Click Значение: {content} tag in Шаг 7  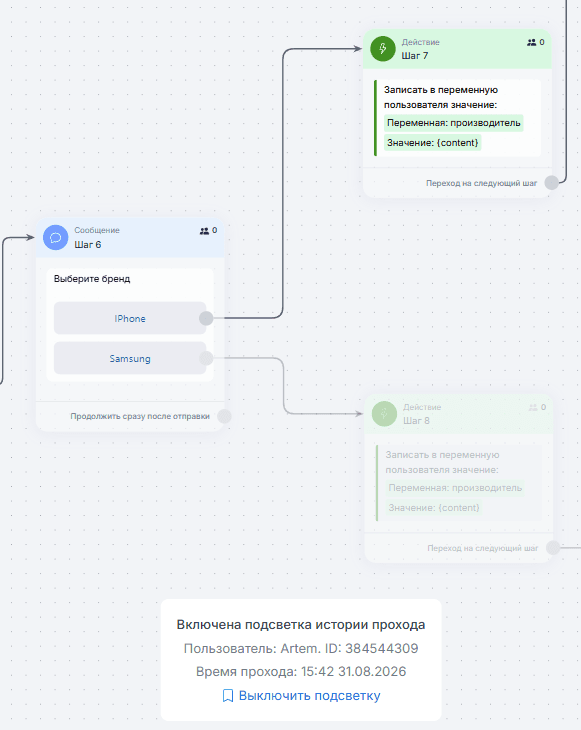point(432,142)
